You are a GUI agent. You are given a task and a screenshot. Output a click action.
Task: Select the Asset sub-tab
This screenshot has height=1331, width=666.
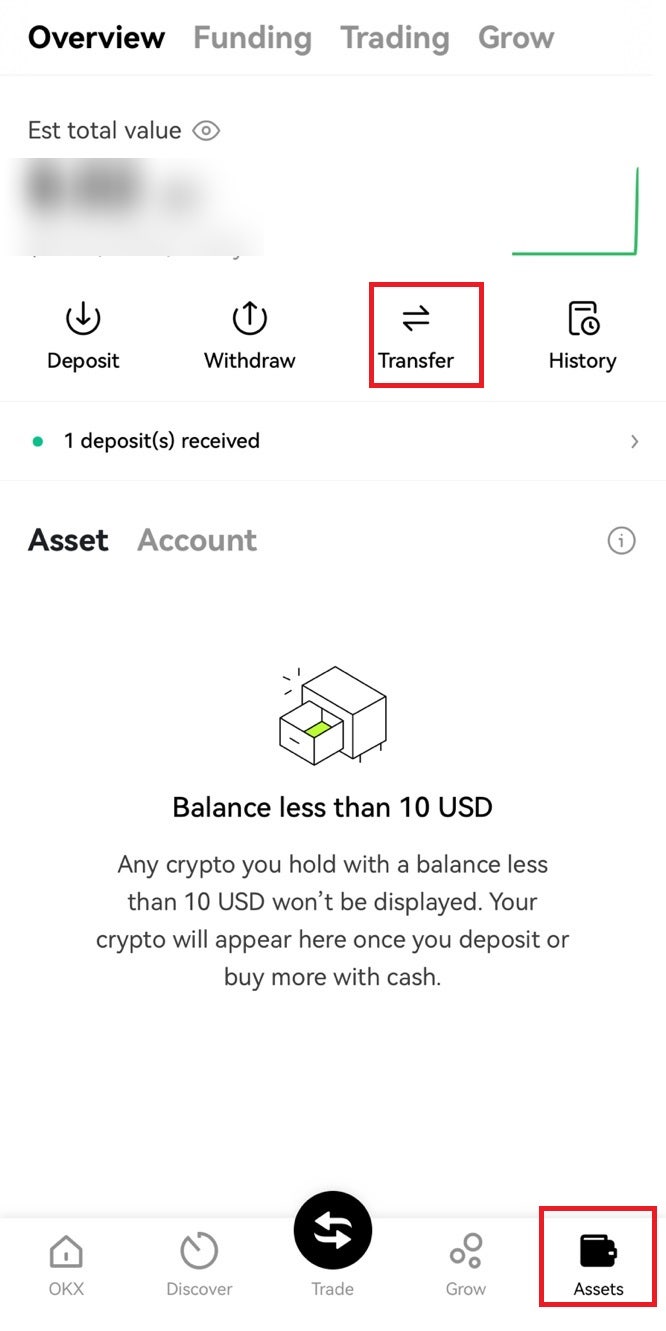68,540
